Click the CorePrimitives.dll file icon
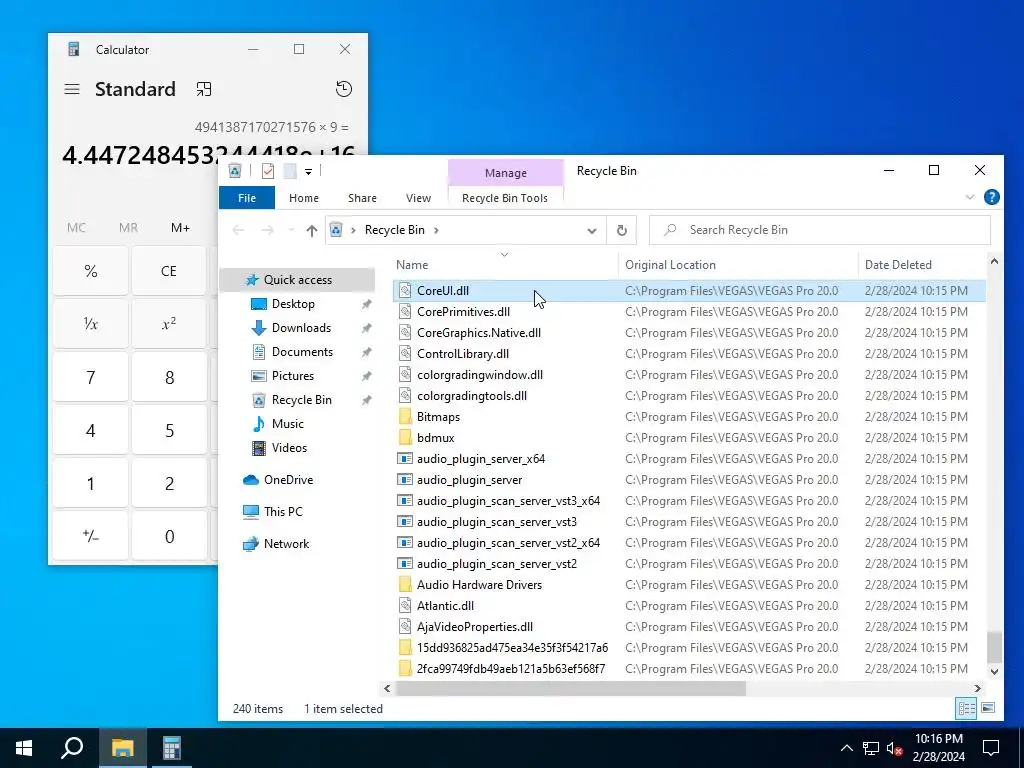This screenshot has width=1024, height=768. [x=405, y=312]
